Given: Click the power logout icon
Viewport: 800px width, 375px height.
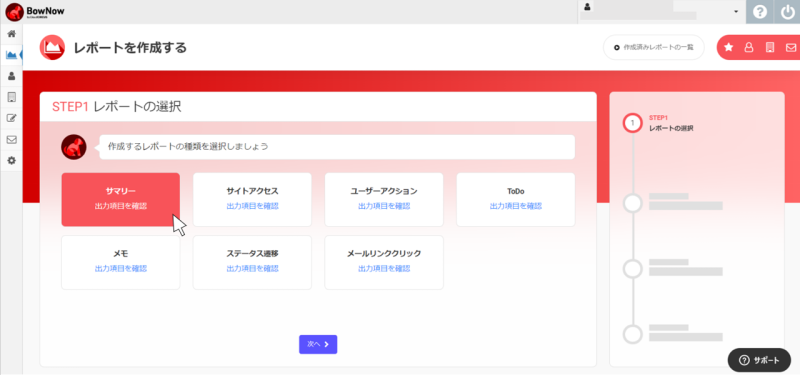Looking at the screenshot, I should point(788,12).
